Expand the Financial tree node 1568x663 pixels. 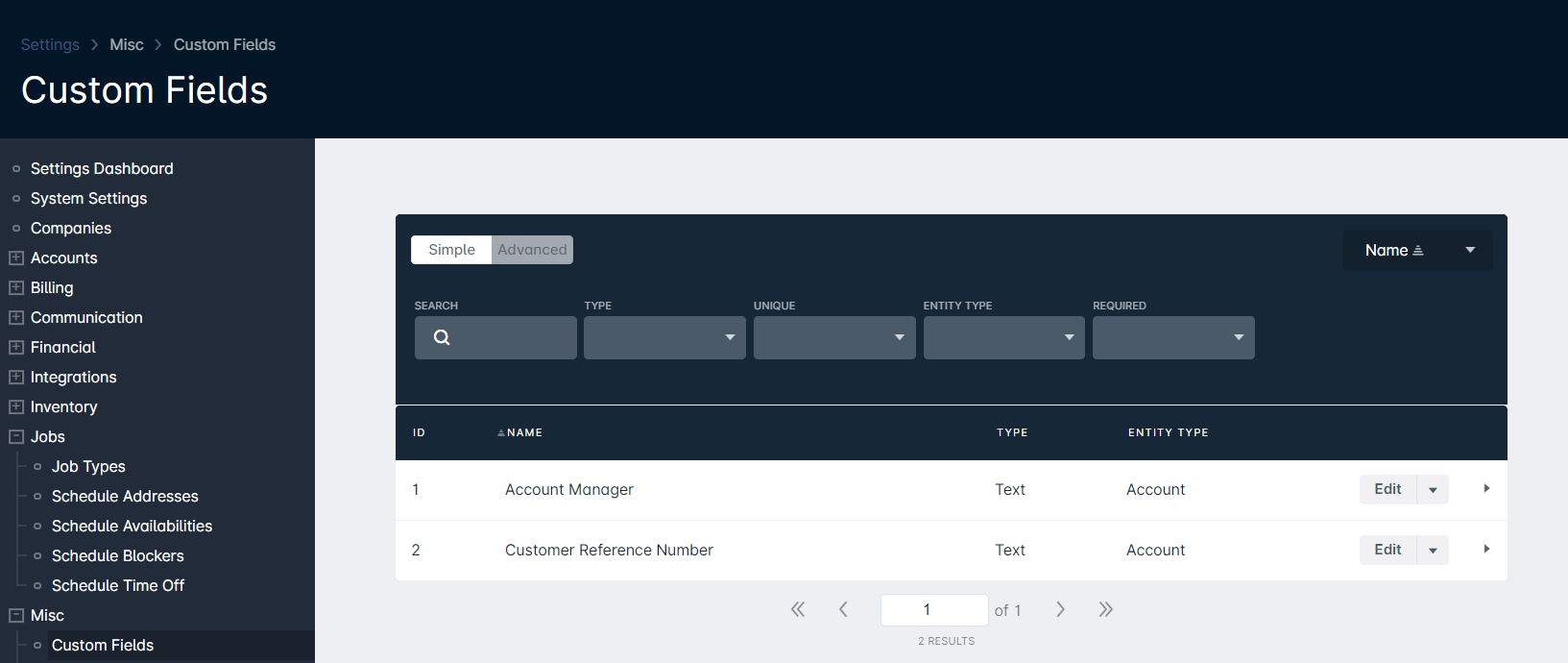pyautogui.click(x=16, y=347)
